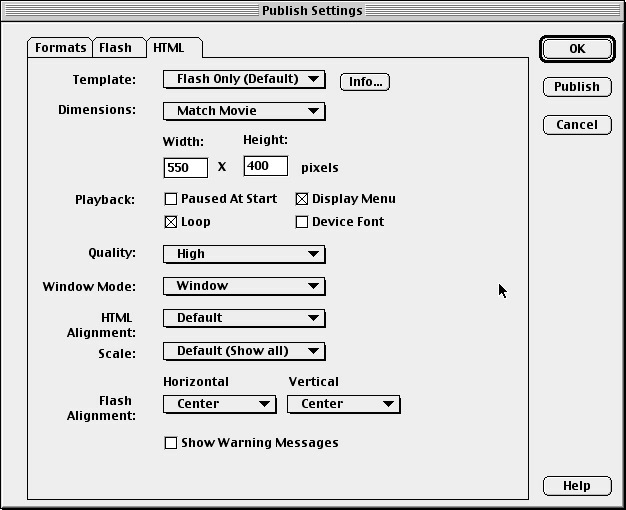
Task: Enable the Device Font checkbox
Action: [302, 222]
